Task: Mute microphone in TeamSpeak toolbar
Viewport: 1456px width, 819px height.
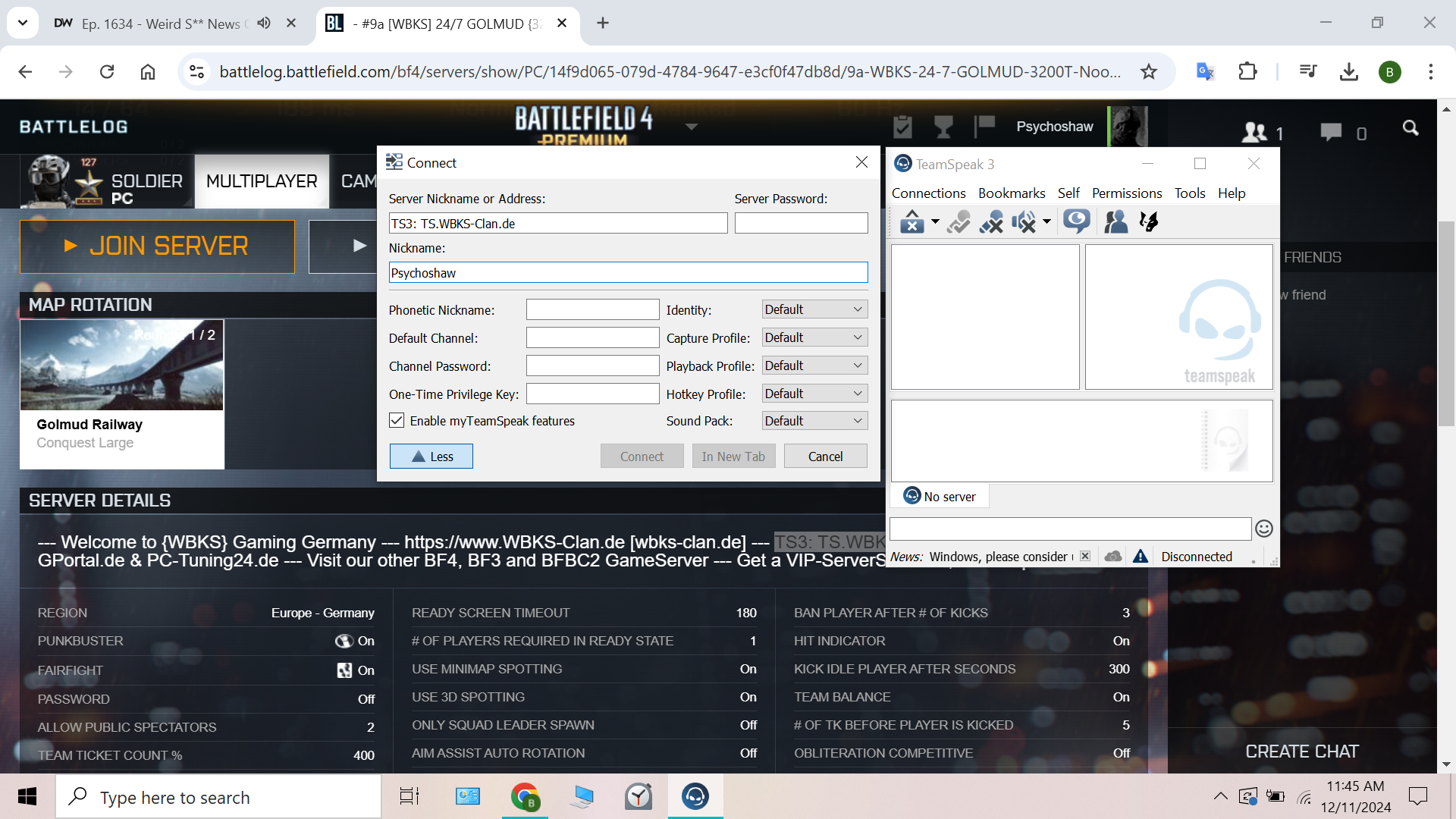Action: (991, 222)
